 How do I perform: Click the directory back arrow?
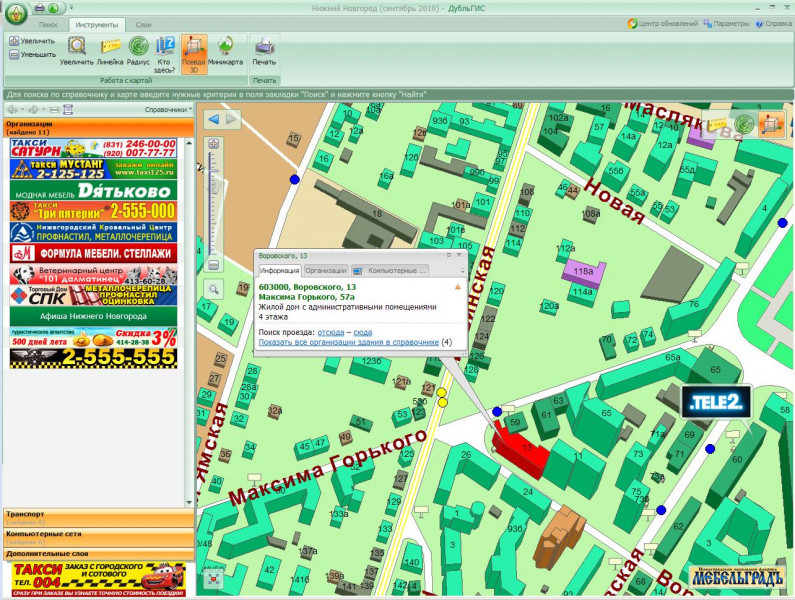pyautogui.click(x=12, y=110)
